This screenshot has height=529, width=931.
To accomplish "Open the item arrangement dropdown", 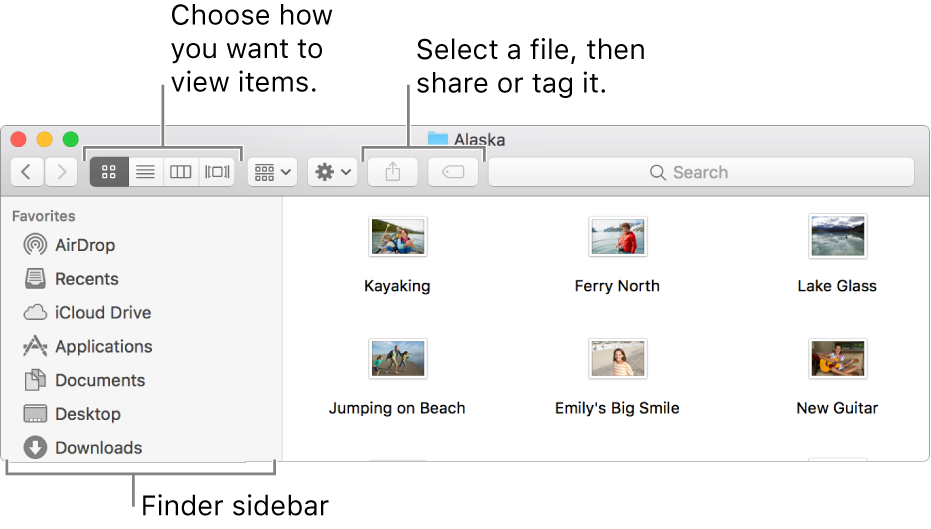I will (x=272, y=172).
